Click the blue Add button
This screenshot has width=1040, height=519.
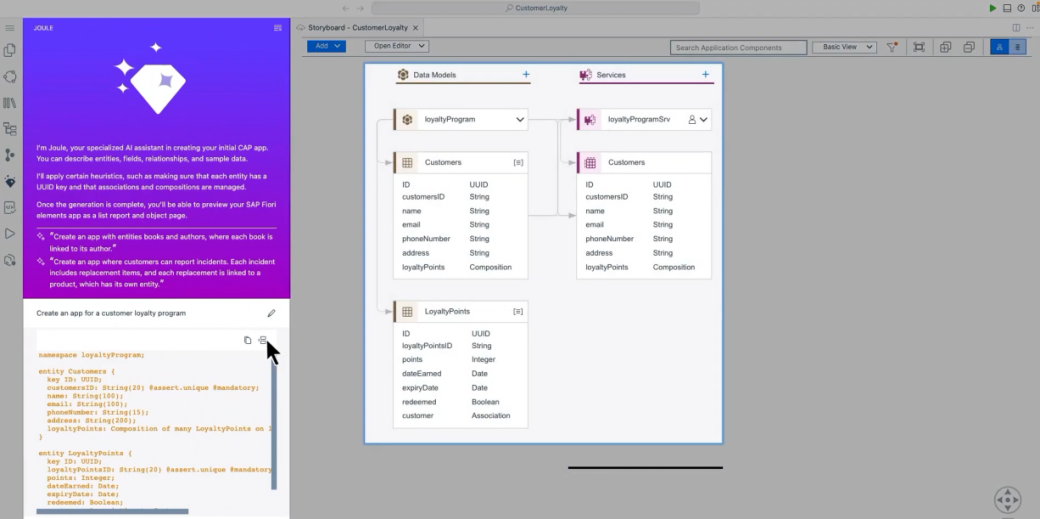pos(326,46)
